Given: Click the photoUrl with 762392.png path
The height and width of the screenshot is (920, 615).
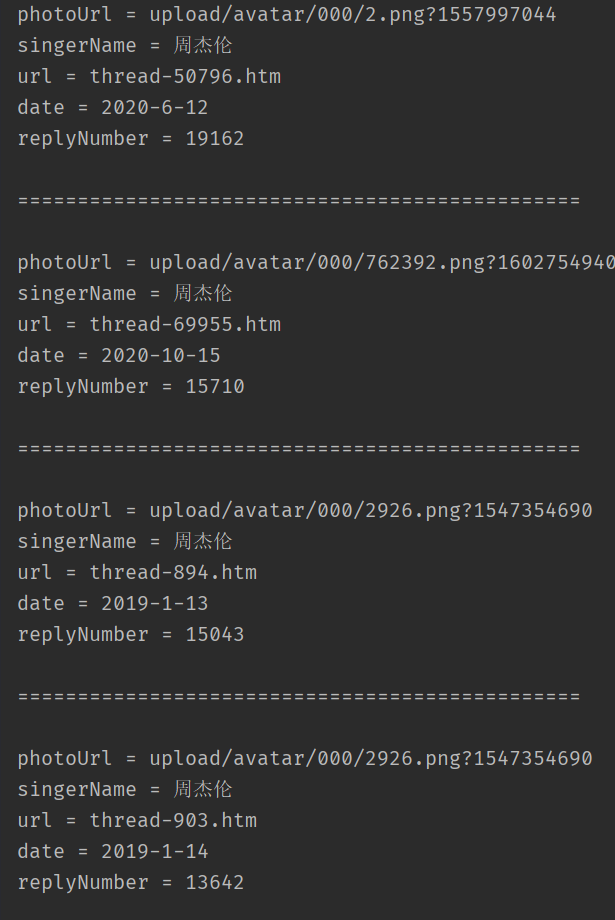Looking at the screenshot, I should click(315, 262).
